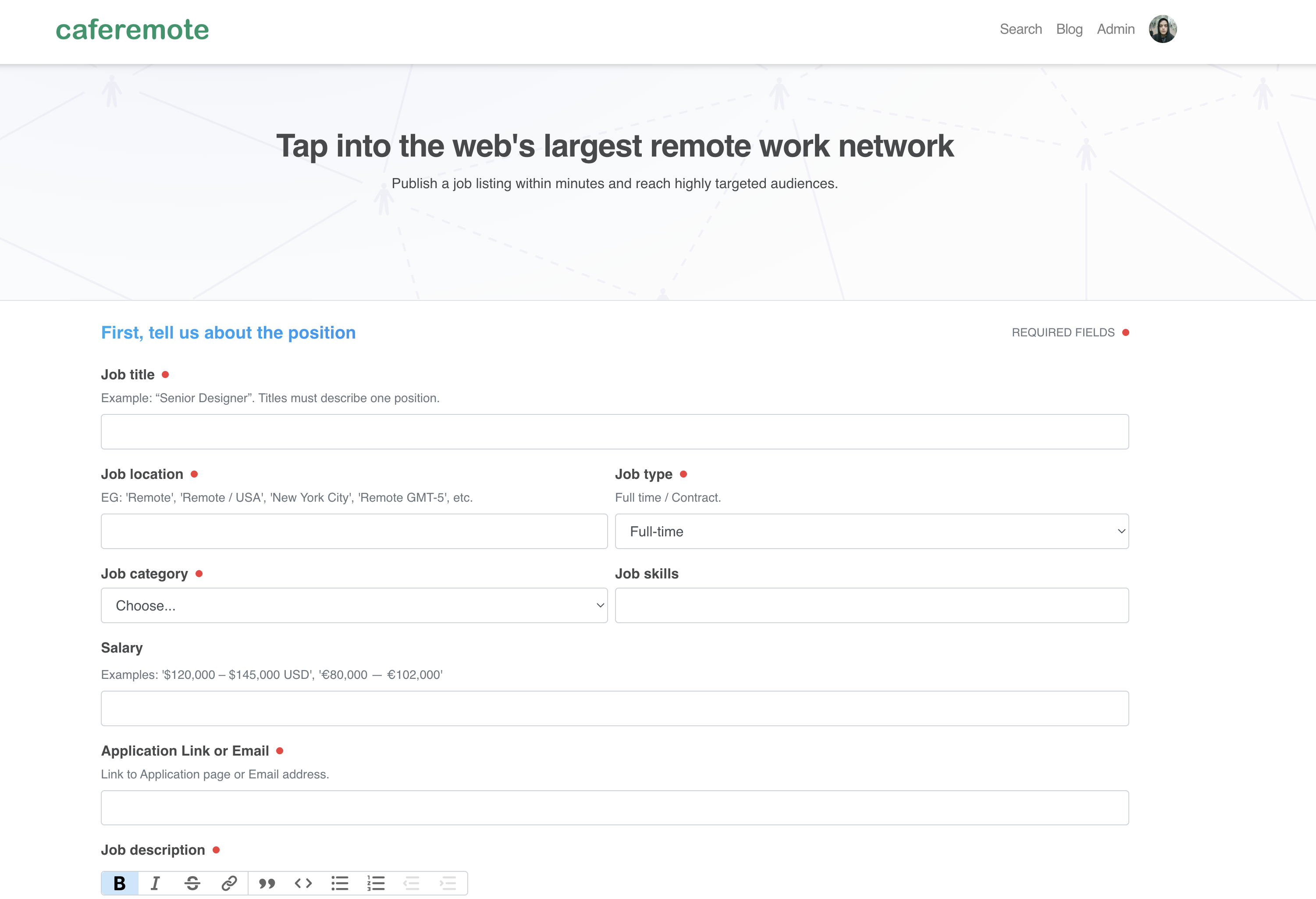Insert a code block
1316x899 pixels.
pos(303,883)
